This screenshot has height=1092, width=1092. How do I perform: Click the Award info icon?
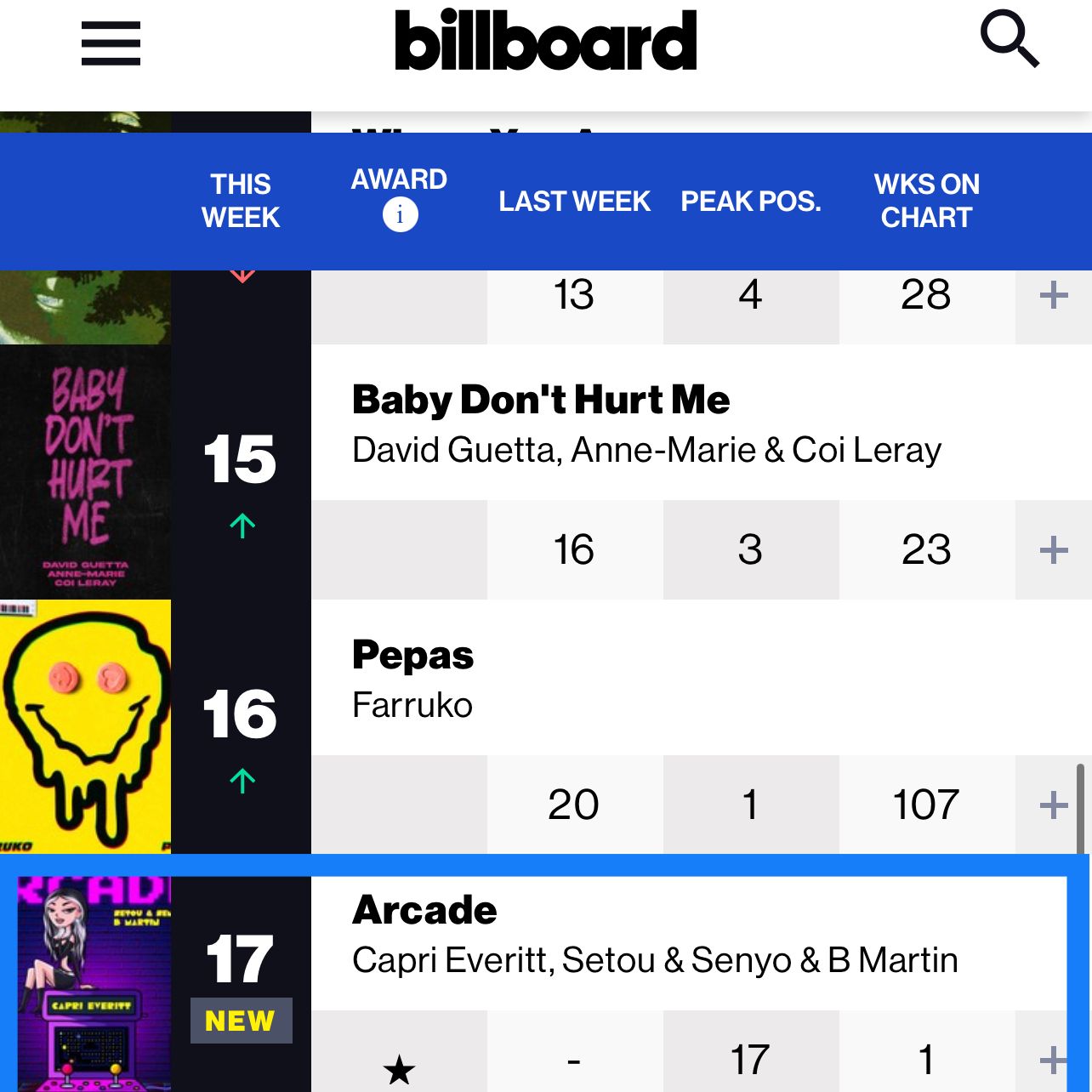[x=400, y=214]
